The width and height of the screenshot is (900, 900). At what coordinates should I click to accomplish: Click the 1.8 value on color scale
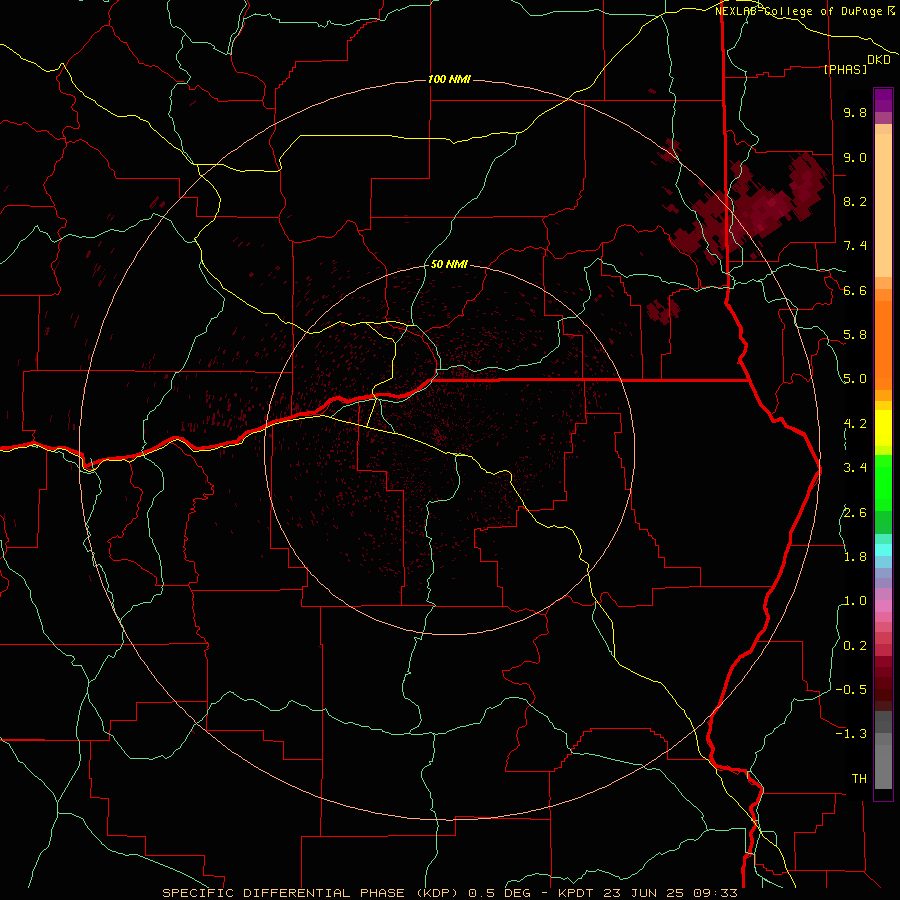[855, 557]
